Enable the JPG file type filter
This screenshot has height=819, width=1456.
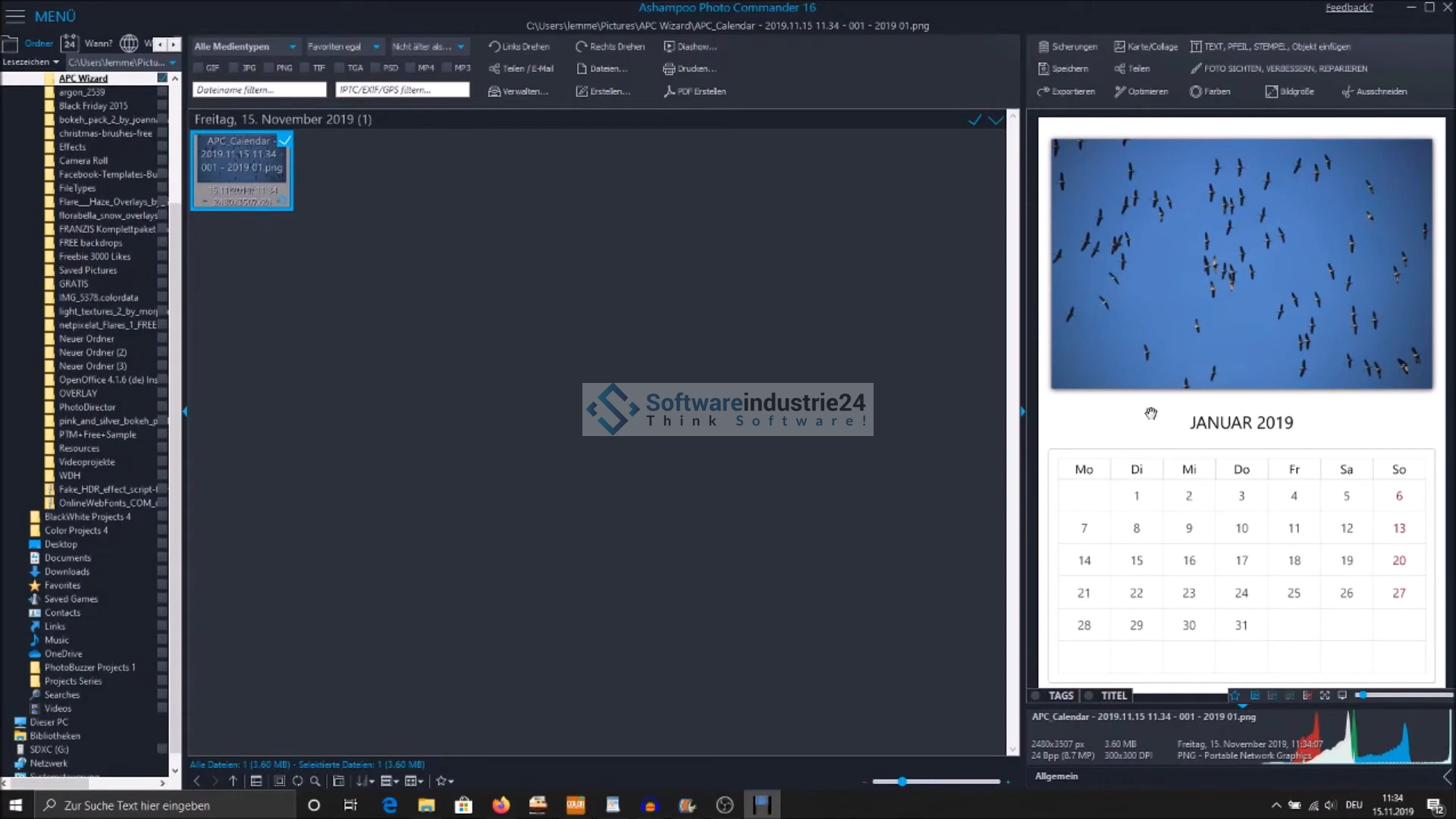pos(234,68)
